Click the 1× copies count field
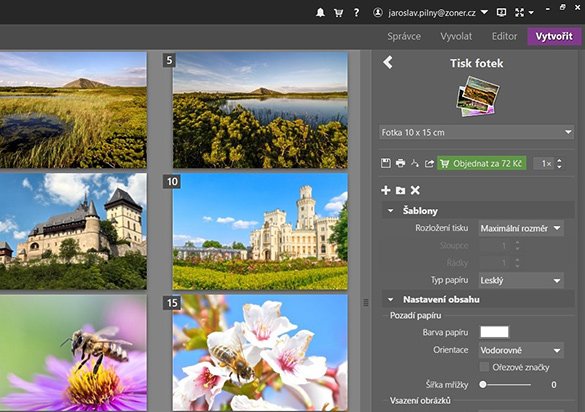The height and width of the screenshot is (412, 585). coord(544,163)
